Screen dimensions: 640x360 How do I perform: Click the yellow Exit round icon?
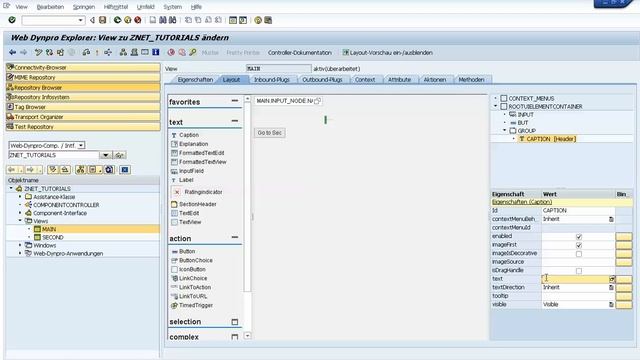pos(127,20)
